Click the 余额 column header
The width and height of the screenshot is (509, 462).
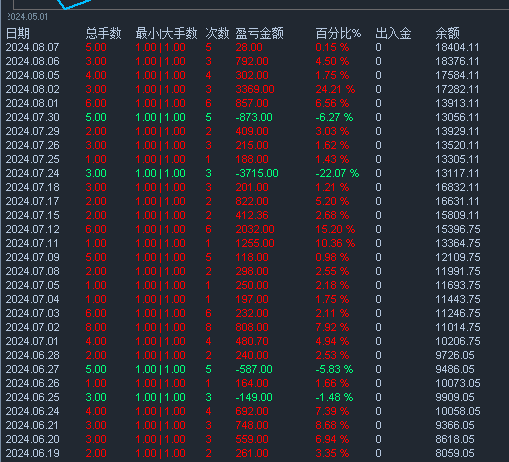[x=447, y=34]
